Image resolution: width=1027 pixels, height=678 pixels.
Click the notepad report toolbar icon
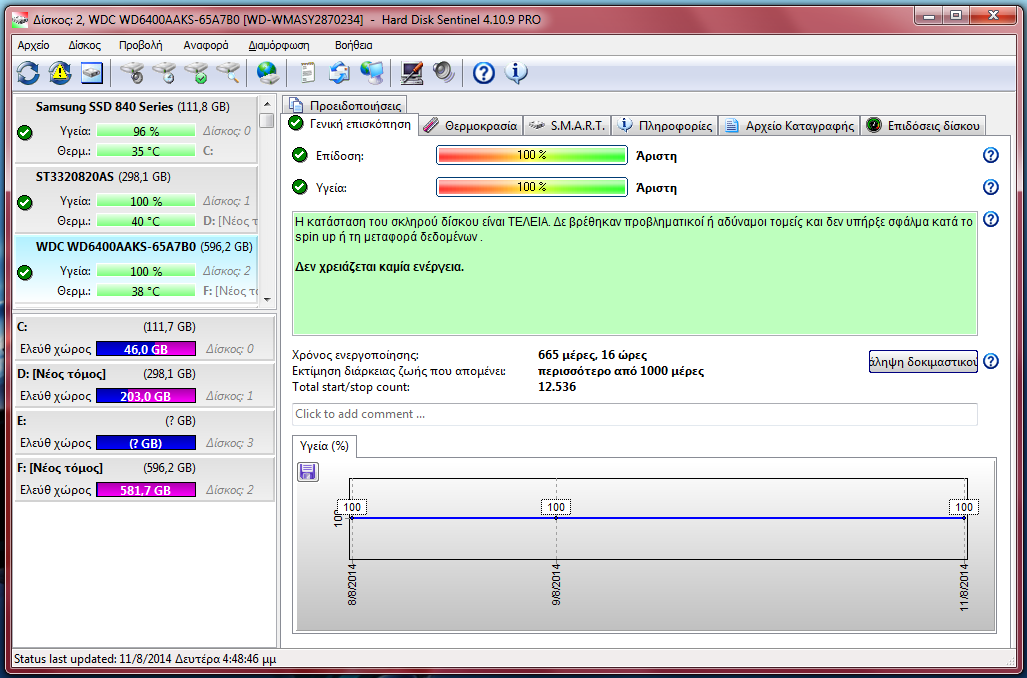point(307,73)
